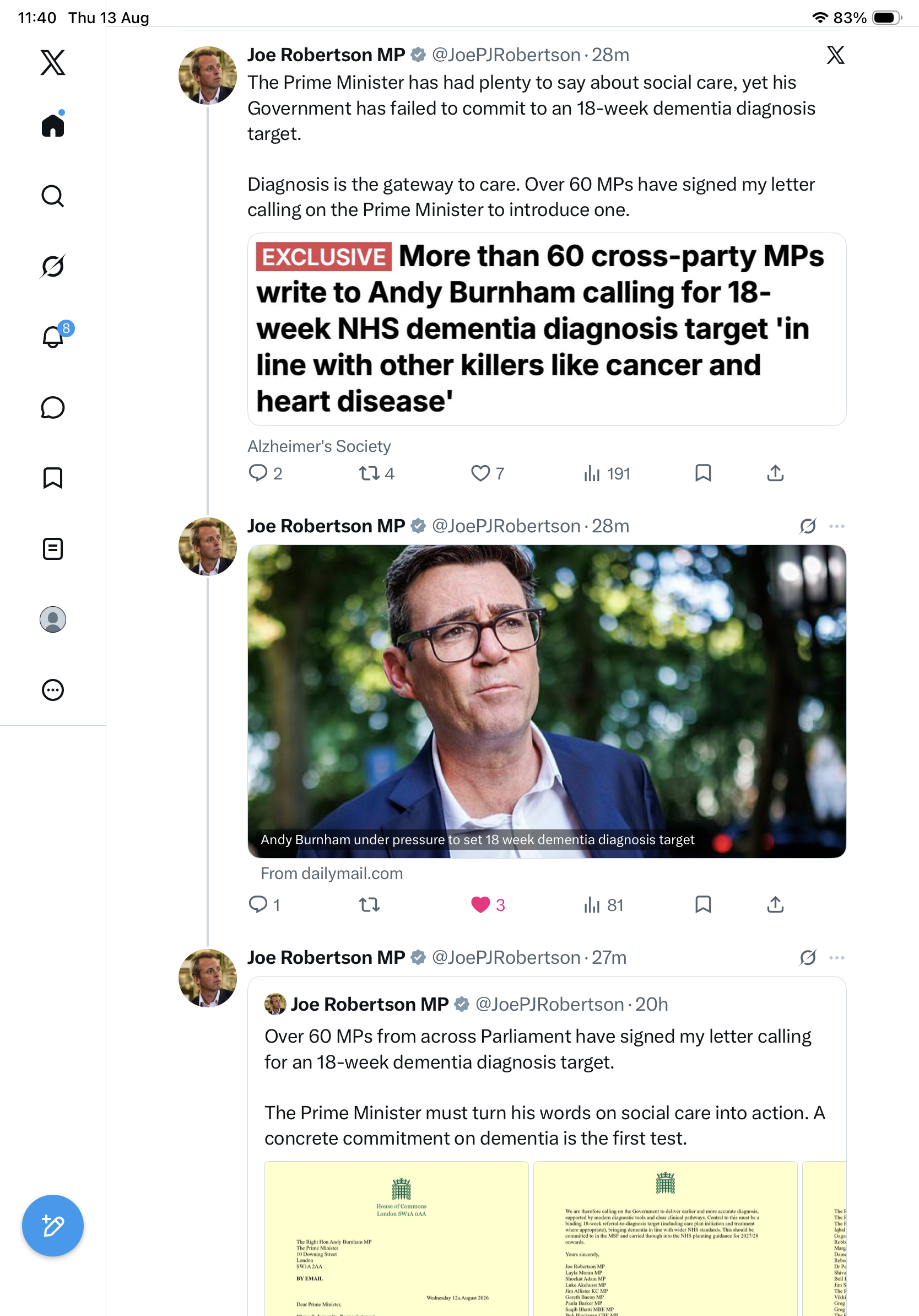Image resolution: width=919 pixels, height=1316 pixels.
Task: Unlike the dailymail post with 3 likes
Action: click(x=488, y=904)
